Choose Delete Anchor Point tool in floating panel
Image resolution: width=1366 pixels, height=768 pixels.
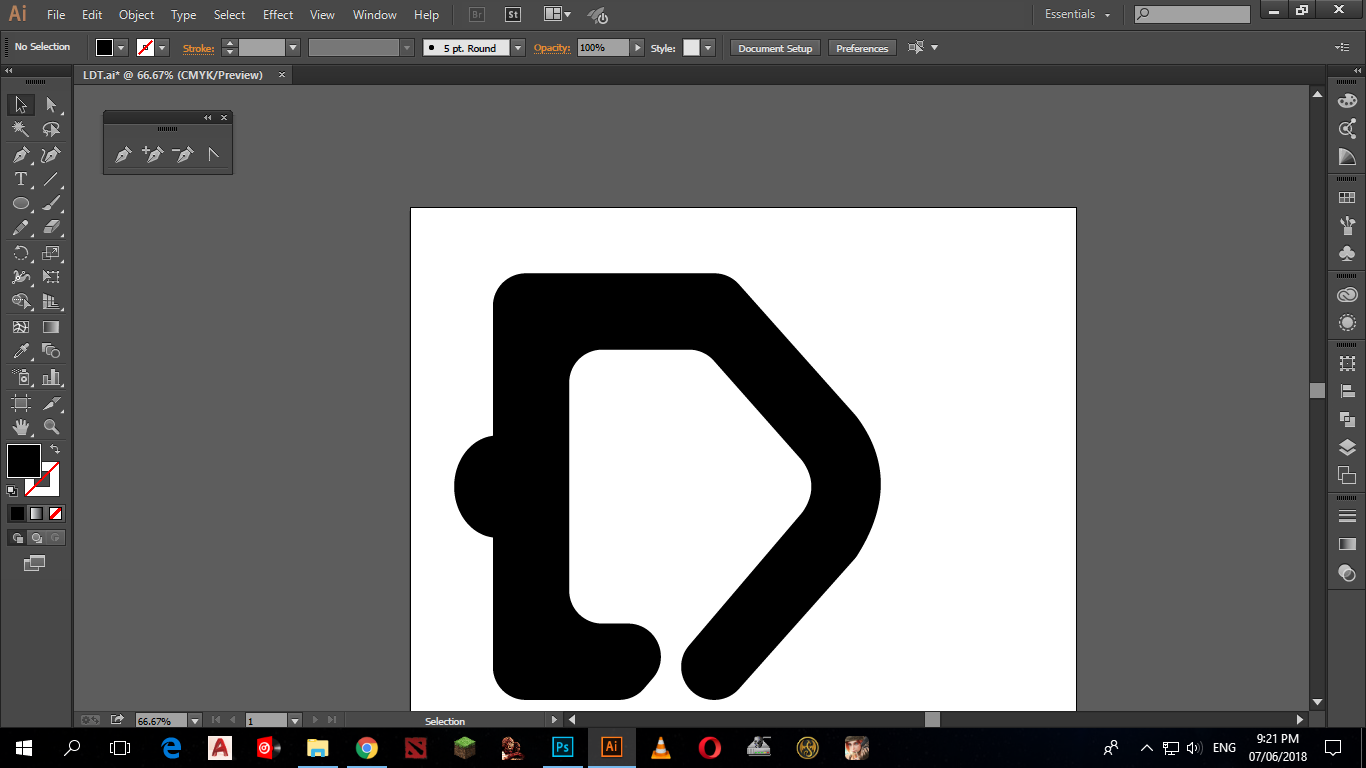click(x=183, y=155)
